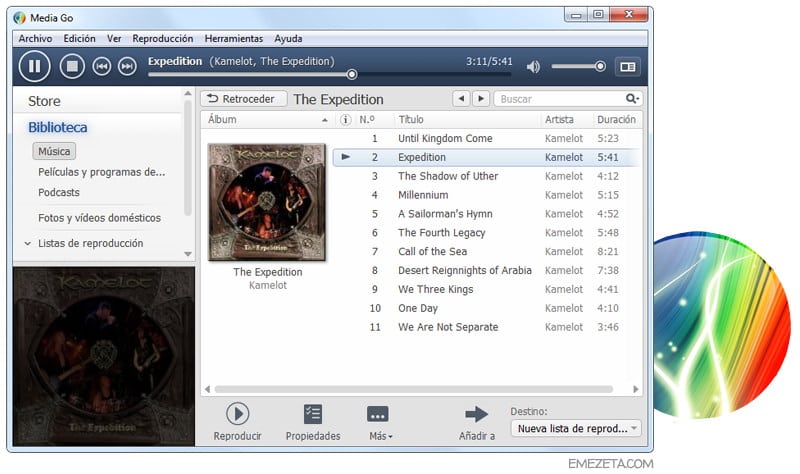
Task: Select the Música library category
Action: click(54, 151)
